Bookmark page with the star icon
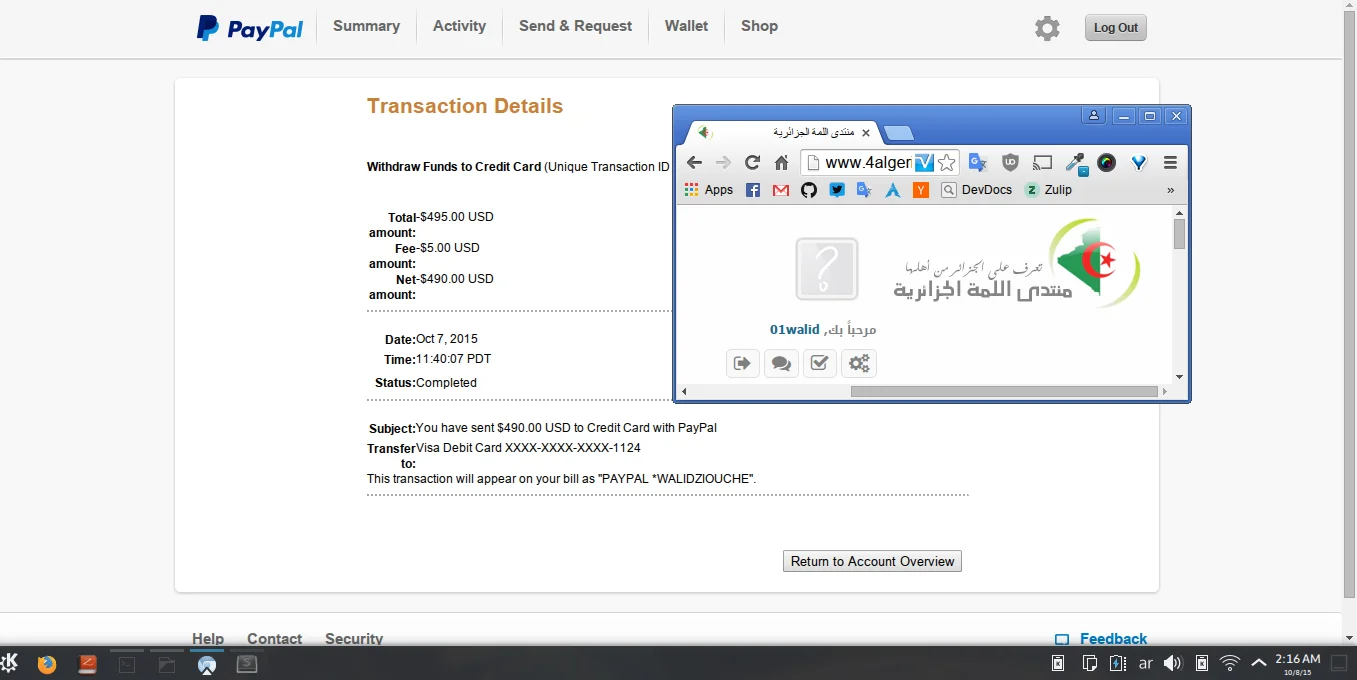This screenshot has width=1357, height=680. pyautogui.click(x=947, y=163)
